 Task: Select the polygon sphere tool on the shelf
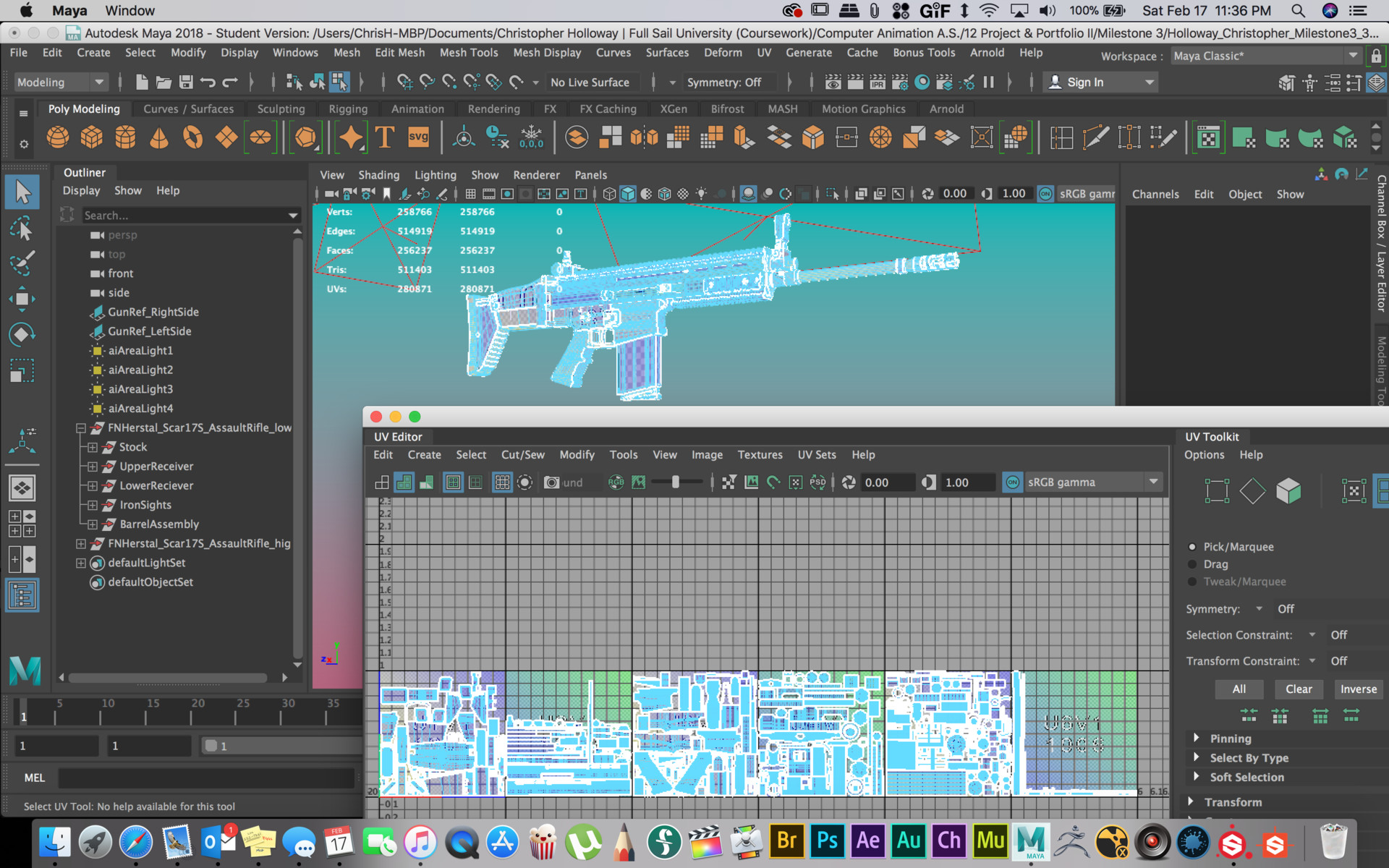click(x=58, y=137)
